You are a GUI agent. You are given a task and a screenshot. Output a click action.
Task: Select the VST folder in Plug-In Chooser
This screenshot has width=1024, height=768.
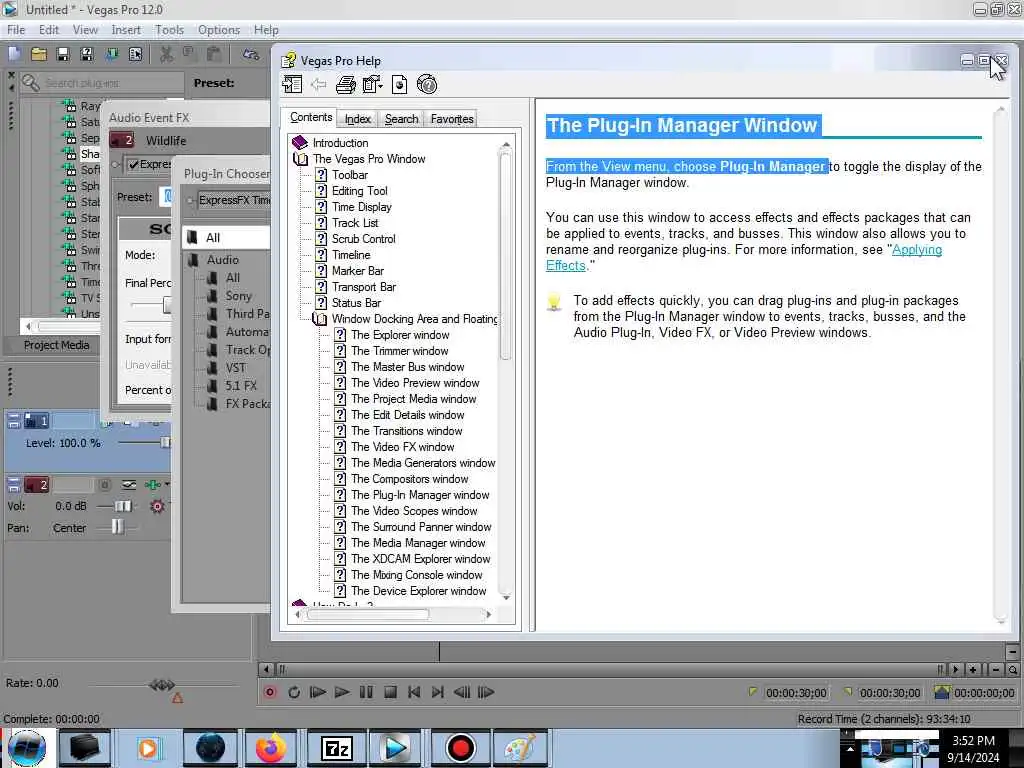(x=235, y=368)
